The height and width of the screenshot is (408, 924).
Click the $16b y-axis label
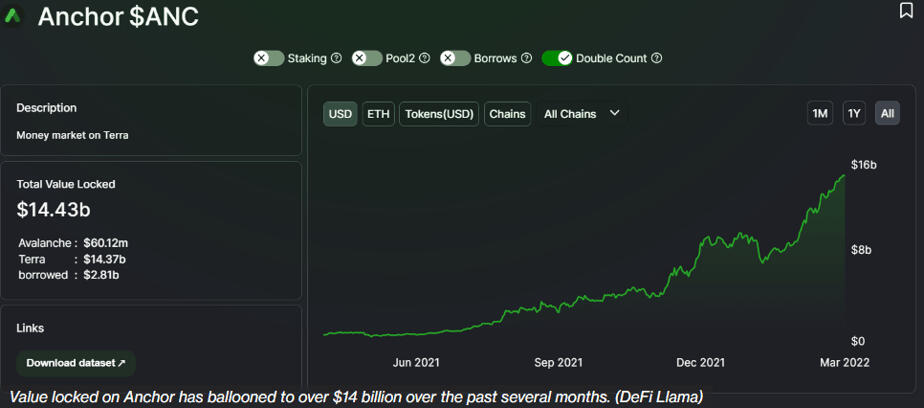tap(864, 165)
